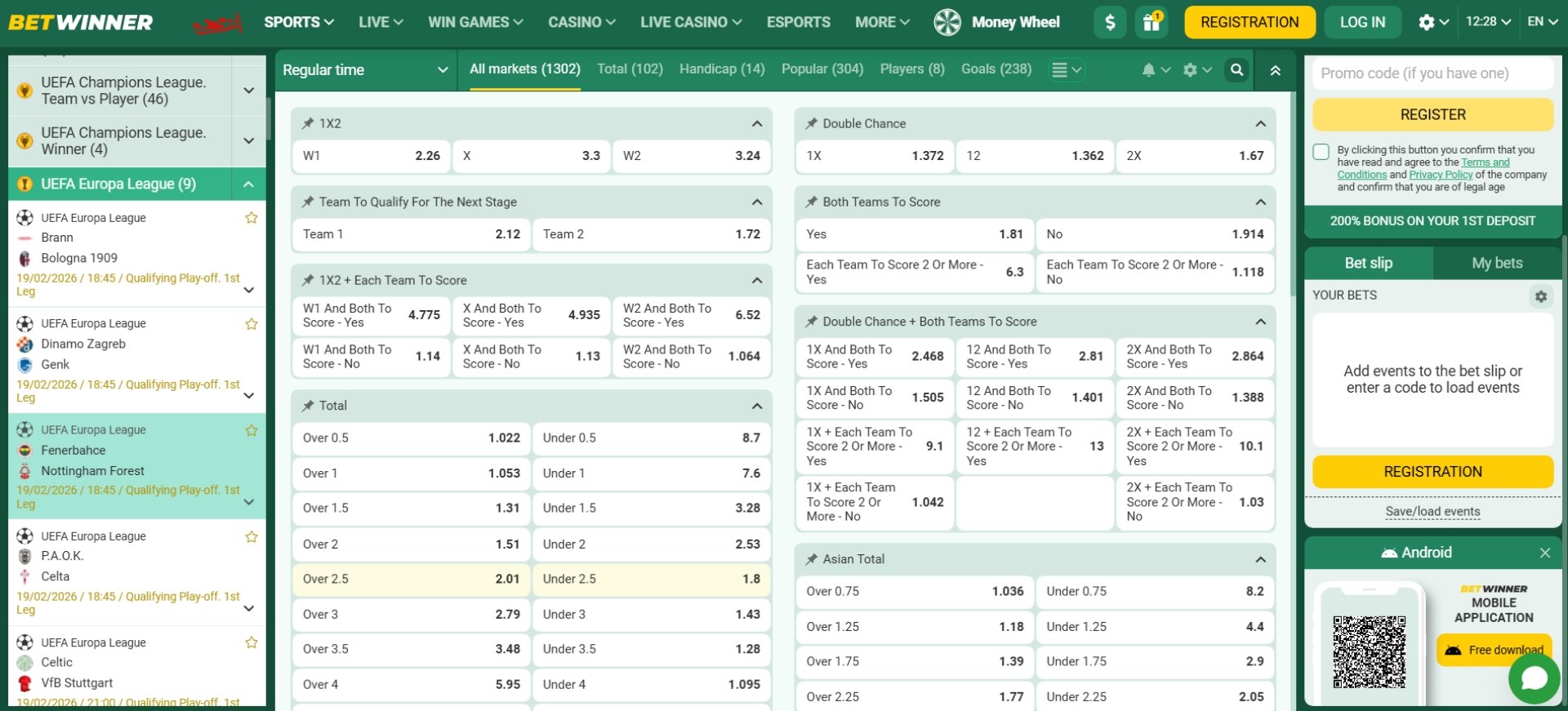1568x711 pixels.
Task: Open the live chat bubble
Action: click(x=1534, y=678)
